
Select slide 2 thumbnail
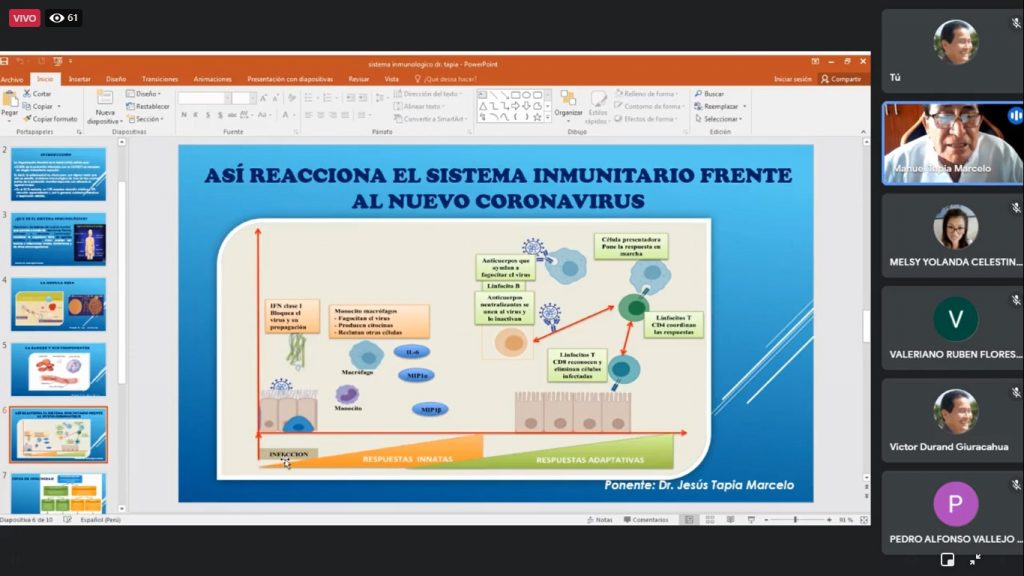click(58, 174)
